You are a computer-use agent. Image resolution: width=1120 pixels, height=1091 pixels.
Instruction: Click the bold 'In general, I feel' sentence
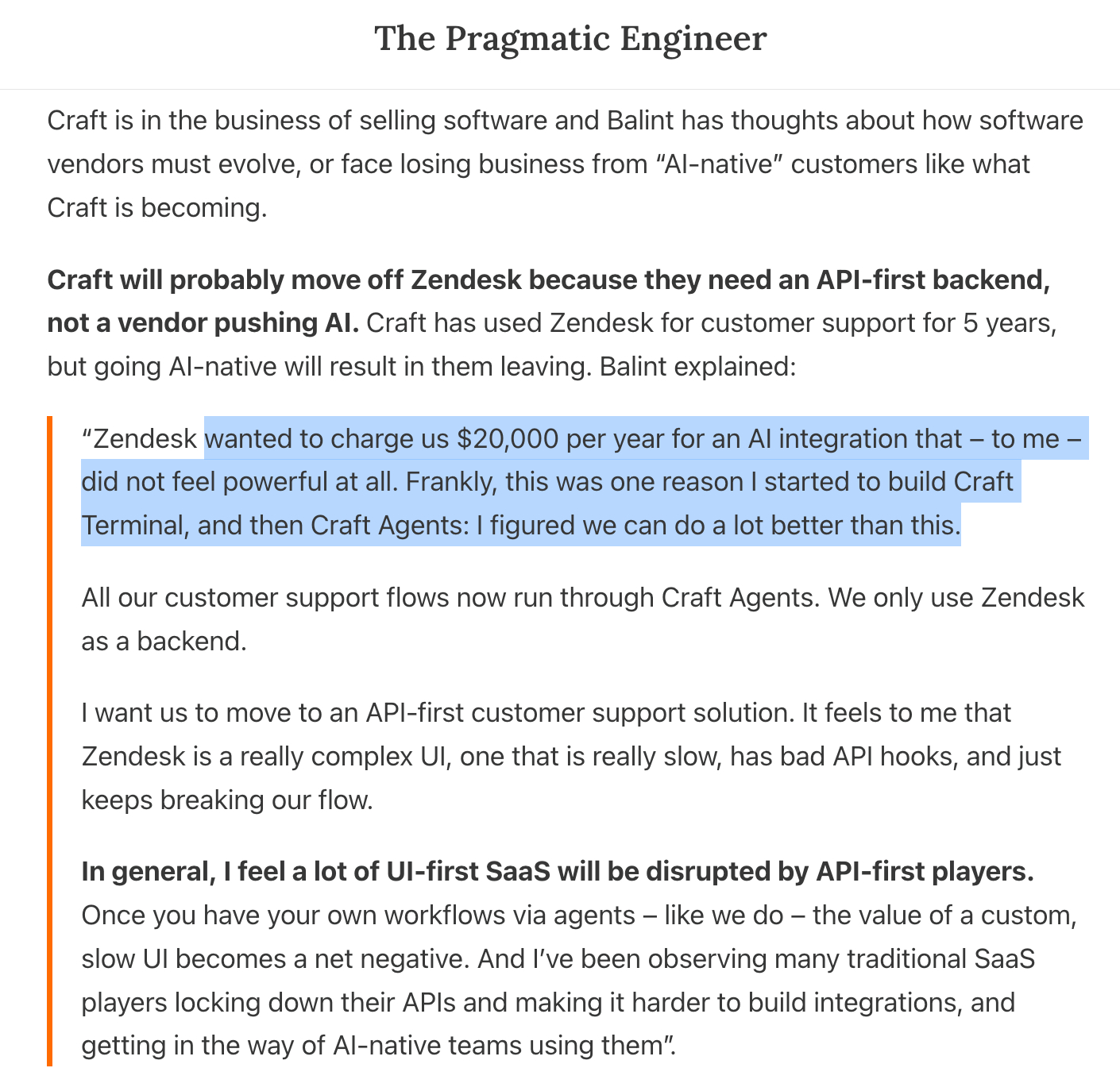pyautogui.click(x=557, y=872)
